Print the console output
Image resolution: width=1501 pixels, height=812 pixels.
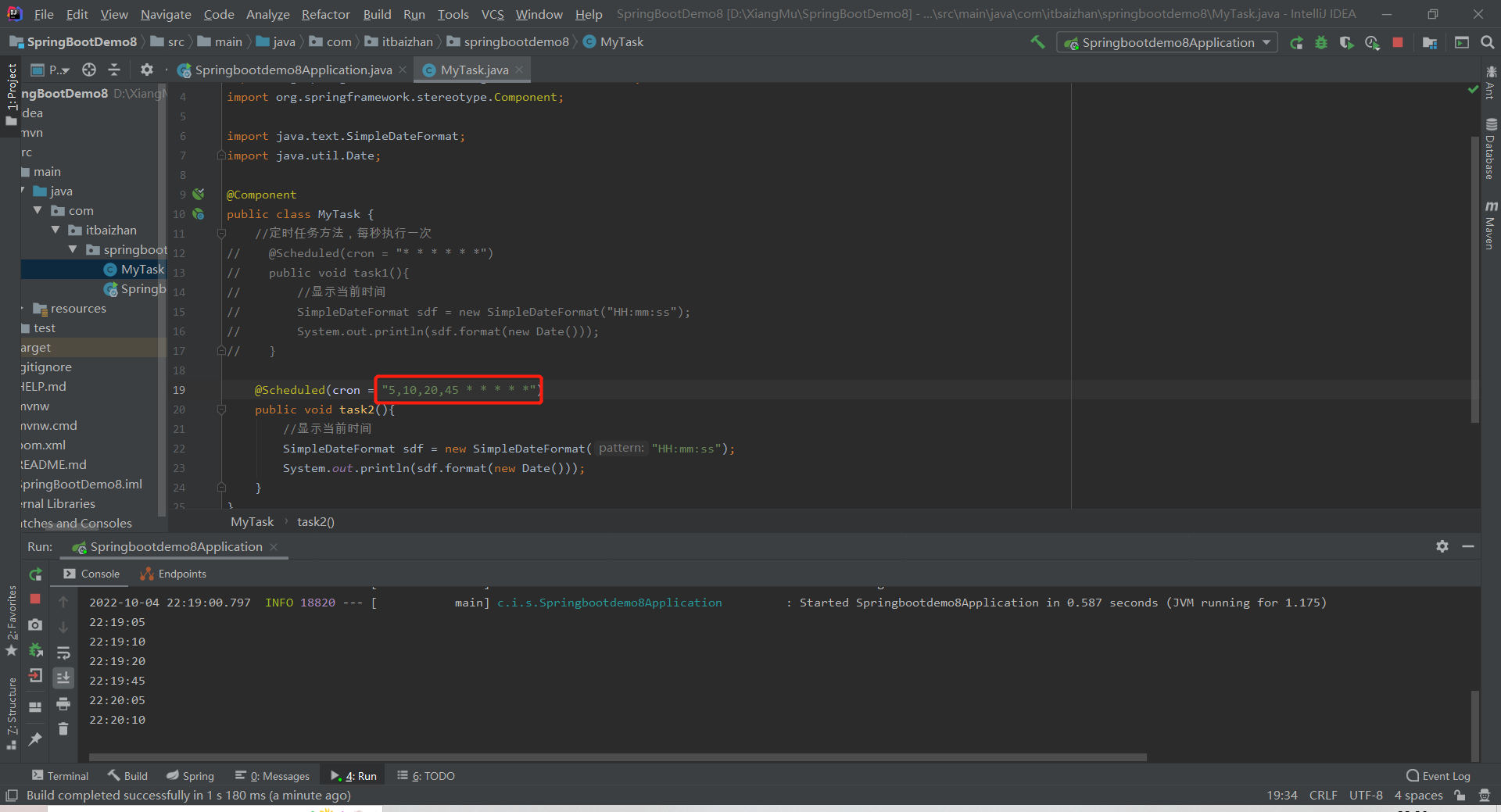point(63,704)
